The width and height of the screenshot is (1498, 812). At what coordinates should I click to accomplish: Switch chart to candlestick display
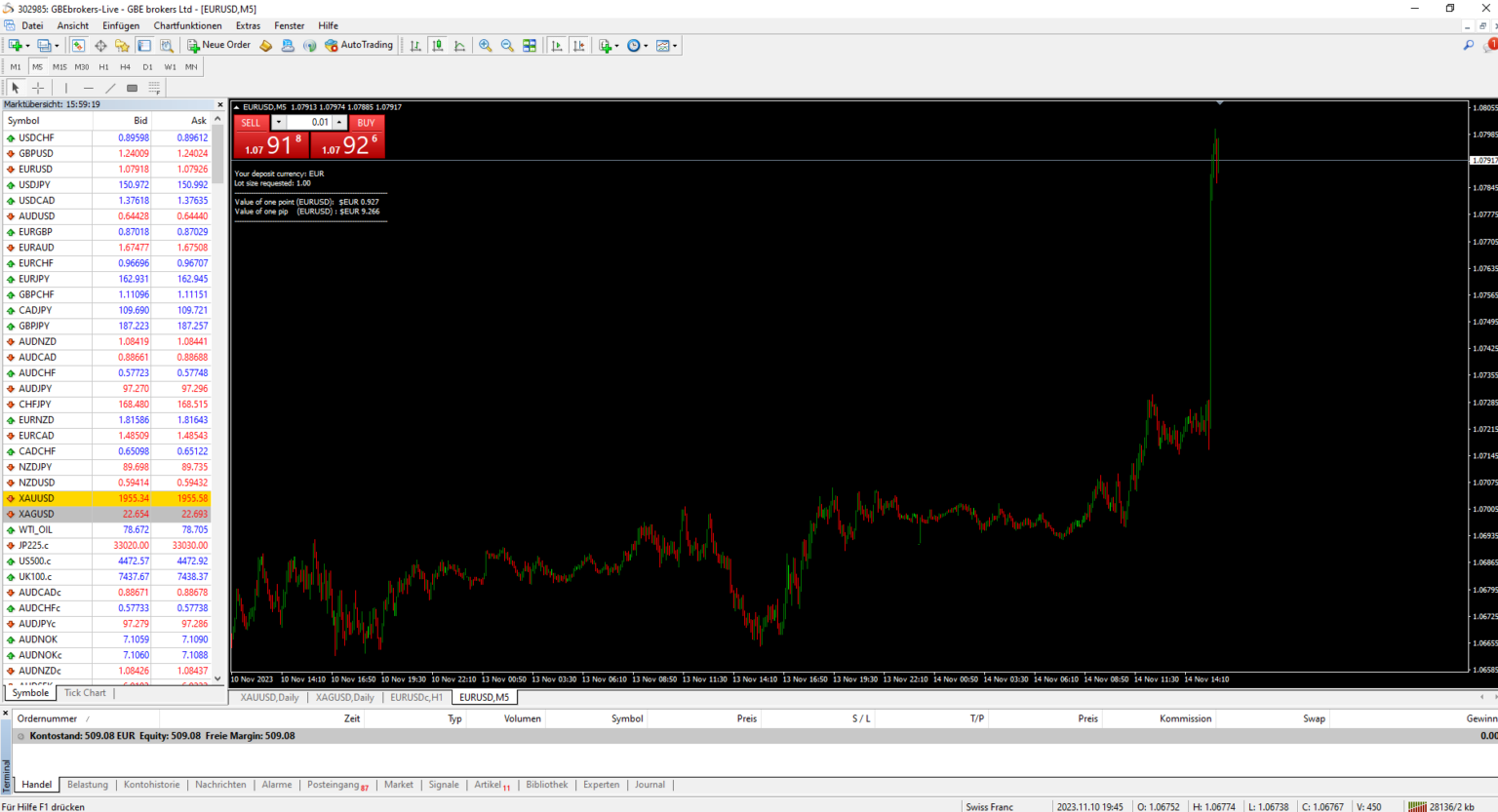point(438,46)
